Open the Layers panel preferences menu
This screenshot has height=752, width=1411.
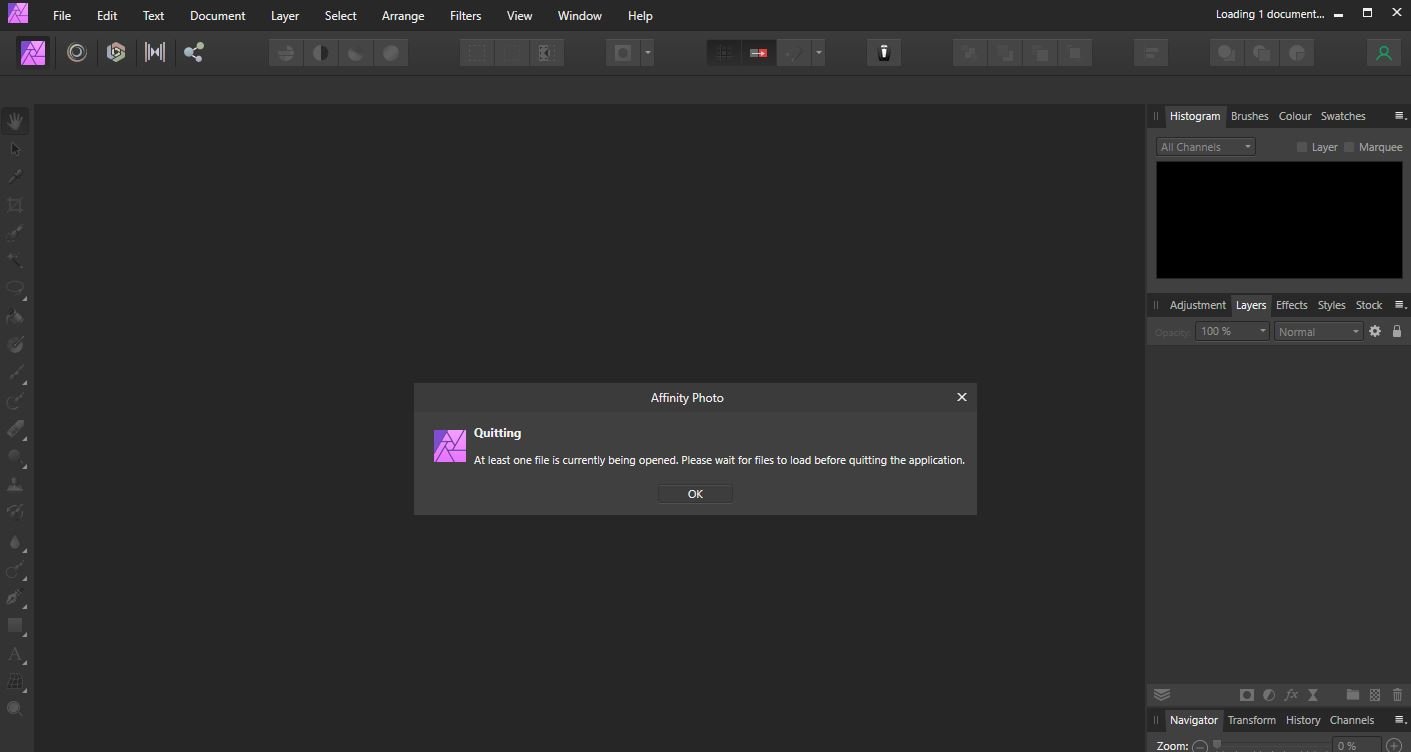(x=1399, y=305)
